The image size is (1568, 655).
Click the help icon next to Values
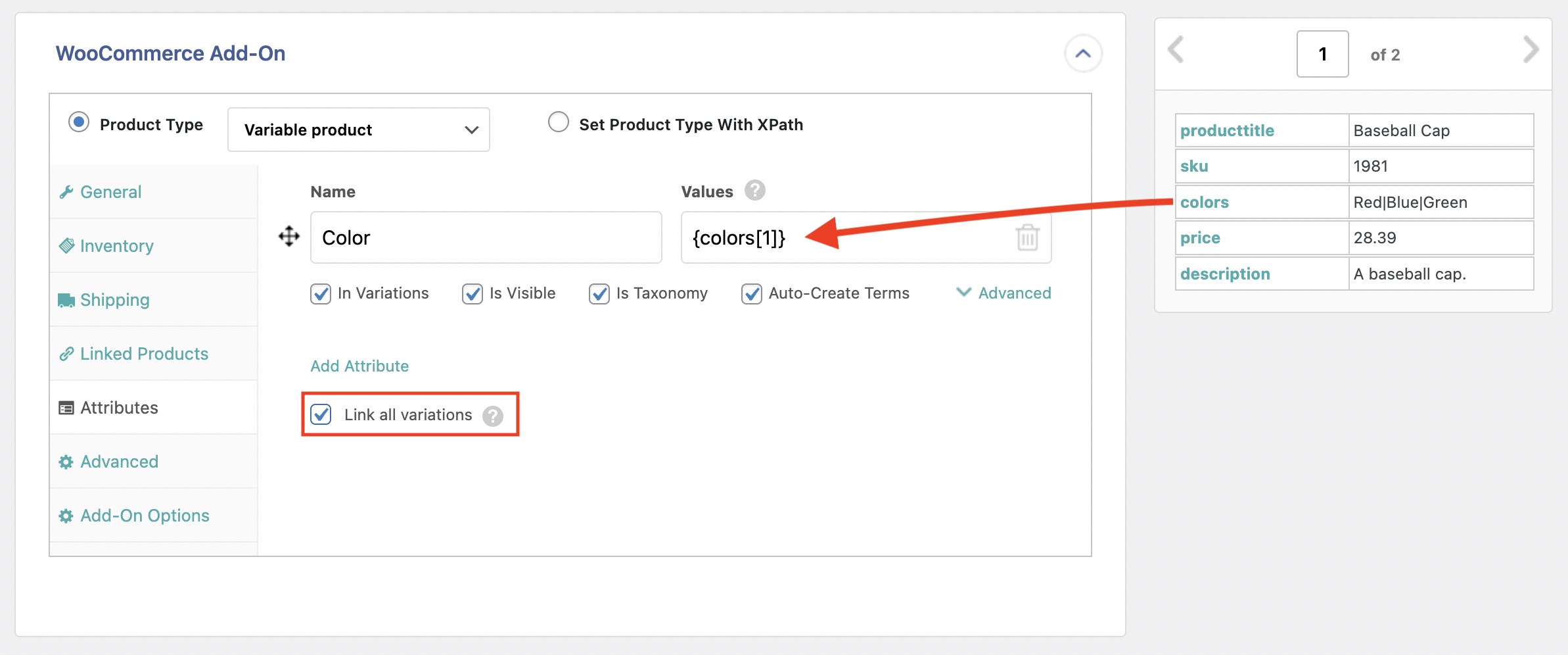754,191
